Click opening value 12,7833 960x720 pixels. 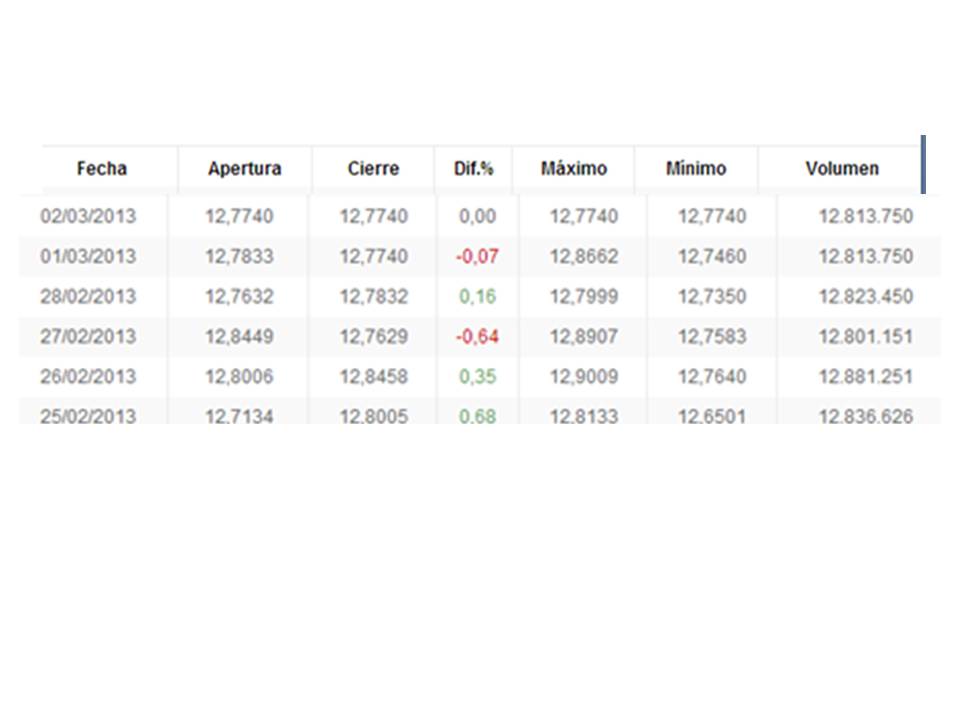[x=239, y=256]
